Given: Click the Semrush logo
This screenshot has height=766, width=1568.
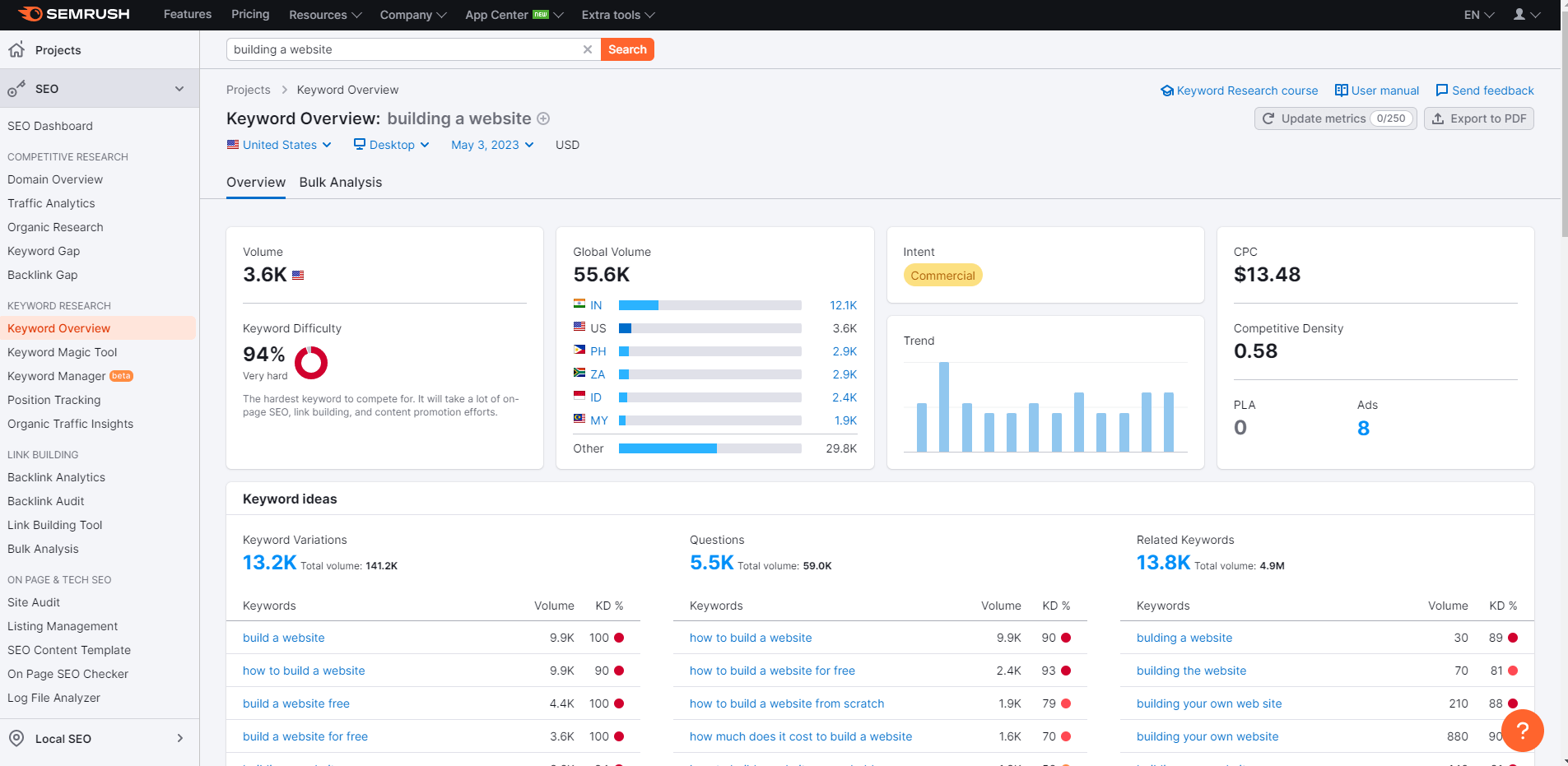Looking at the screenshot, I should pyautogui.click(x=74, y=14).
